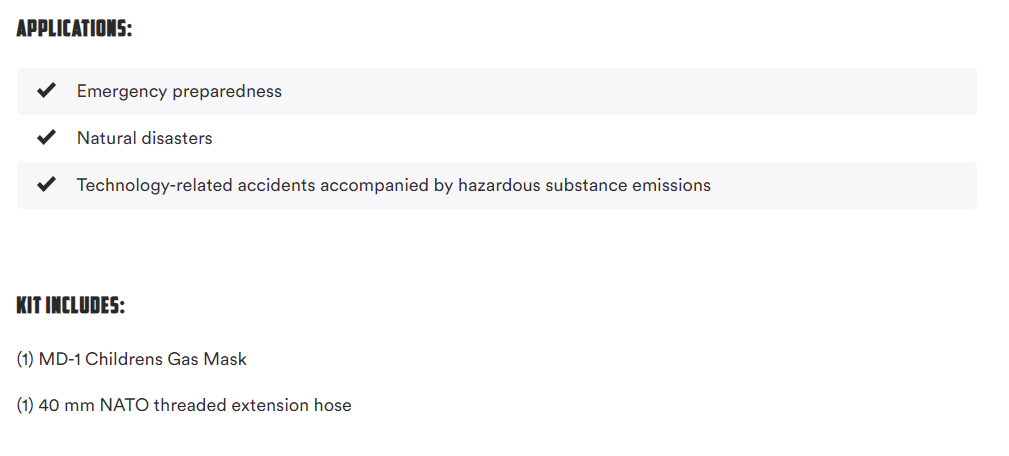Click the "(1)" quantity before 40 mm
1009x456 pixels.
click(x=25, y=405)
